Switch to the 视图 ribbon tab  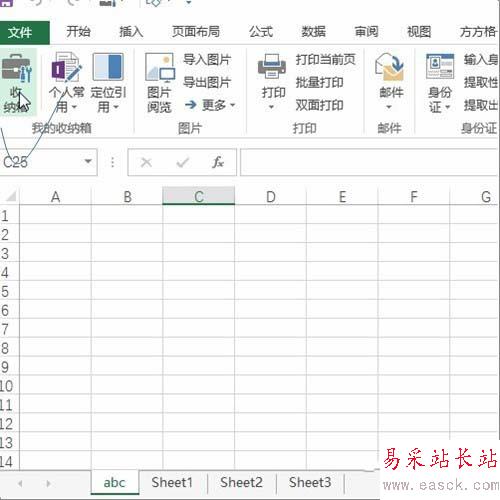[x=419, y=32]
